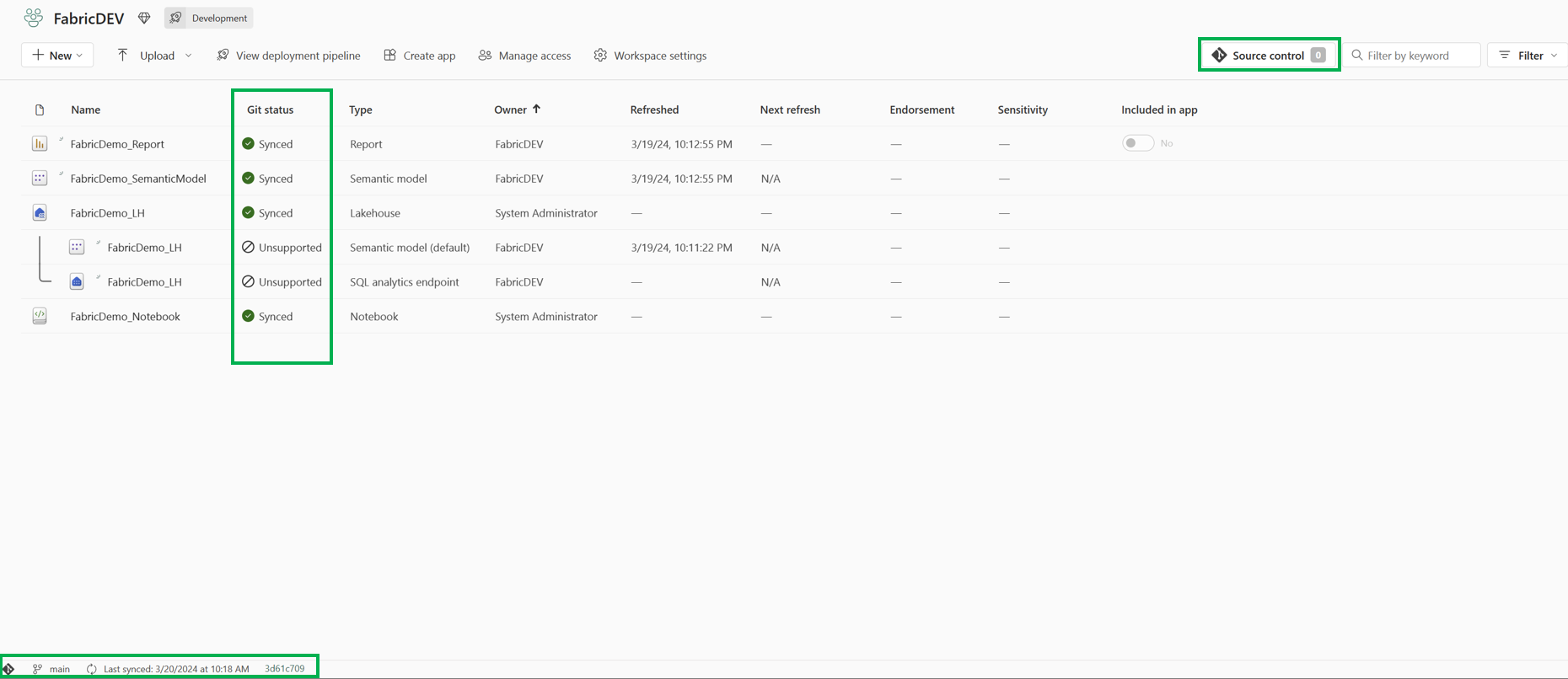1568x679 pixels.
Task: Sort by the Name column header
Action: pos(86,110)
